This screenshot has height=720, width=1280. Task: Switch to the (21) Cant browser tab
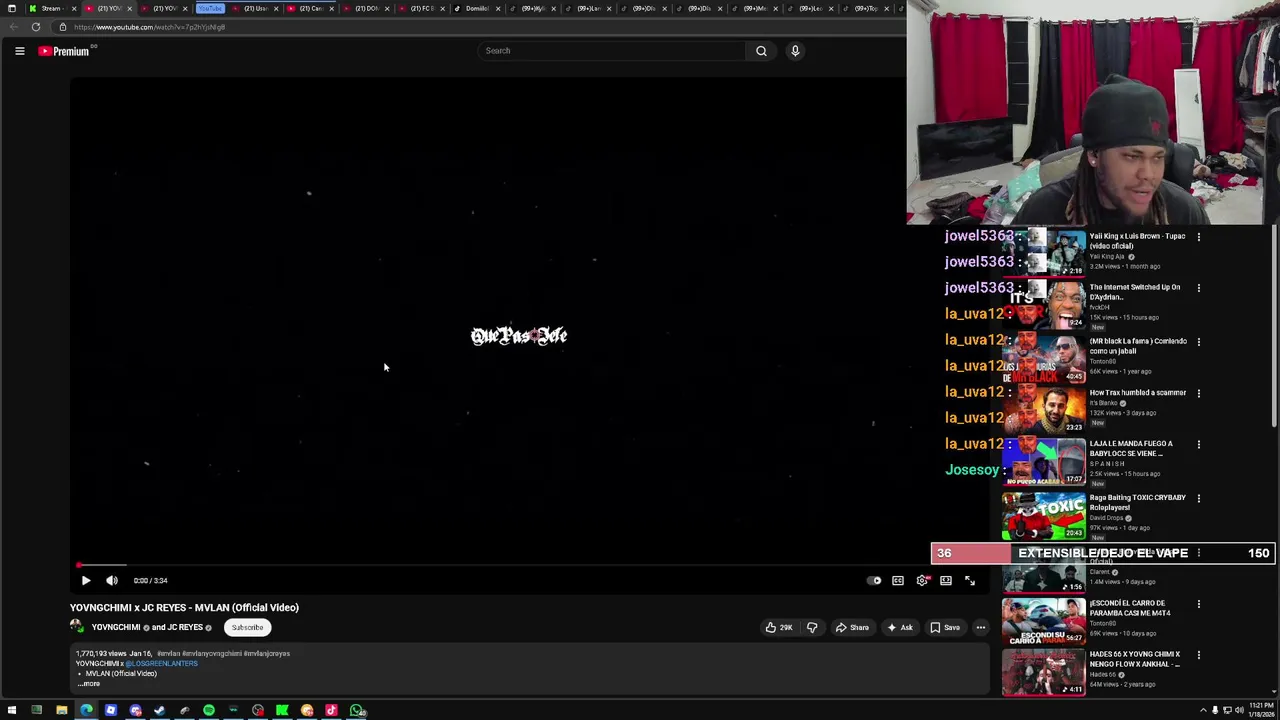click(x=310, y=8)
